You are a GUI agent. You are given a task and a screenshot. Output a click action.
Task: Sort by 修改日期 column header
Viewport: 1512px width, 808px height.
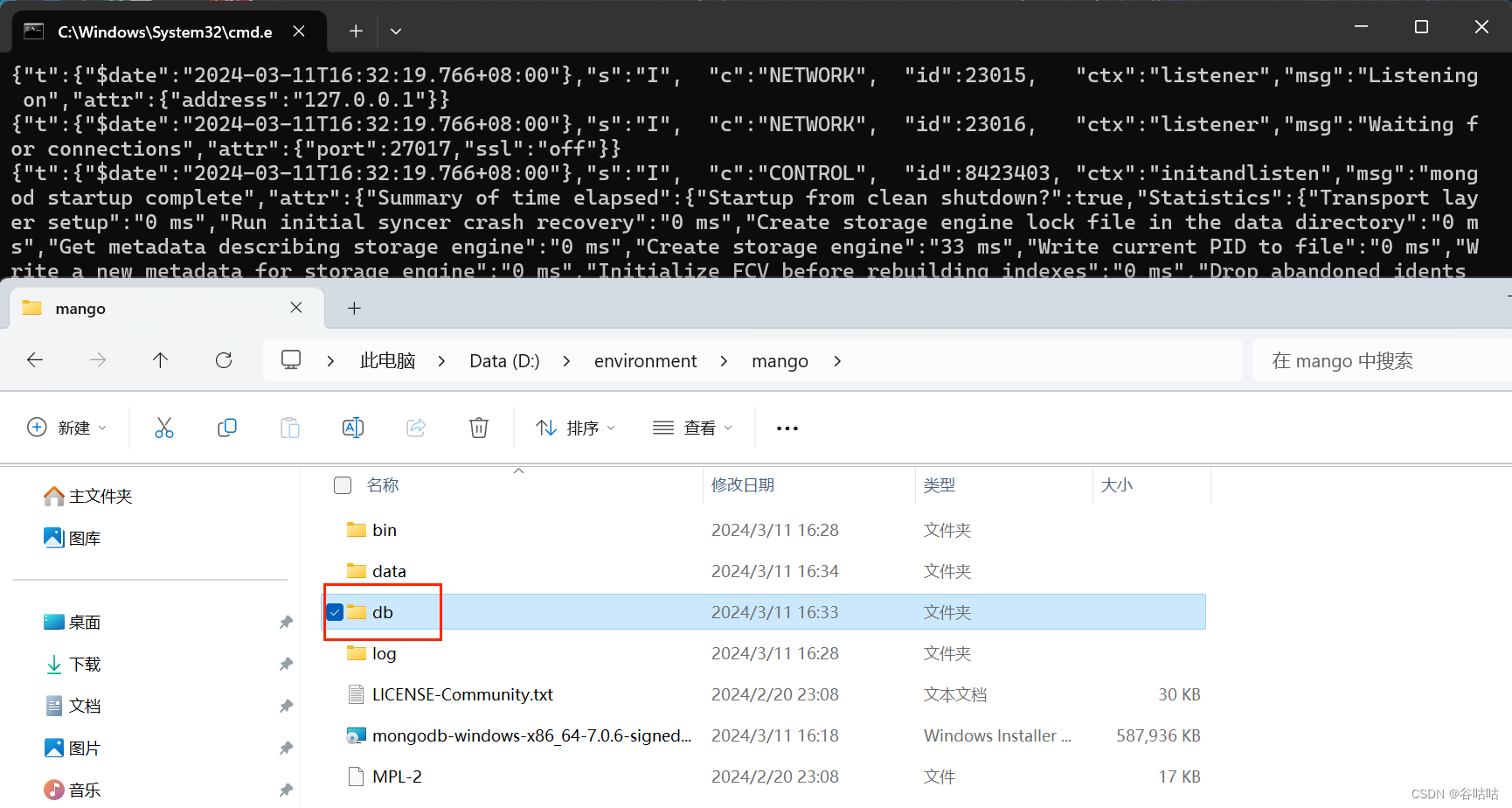coord(743,485)
